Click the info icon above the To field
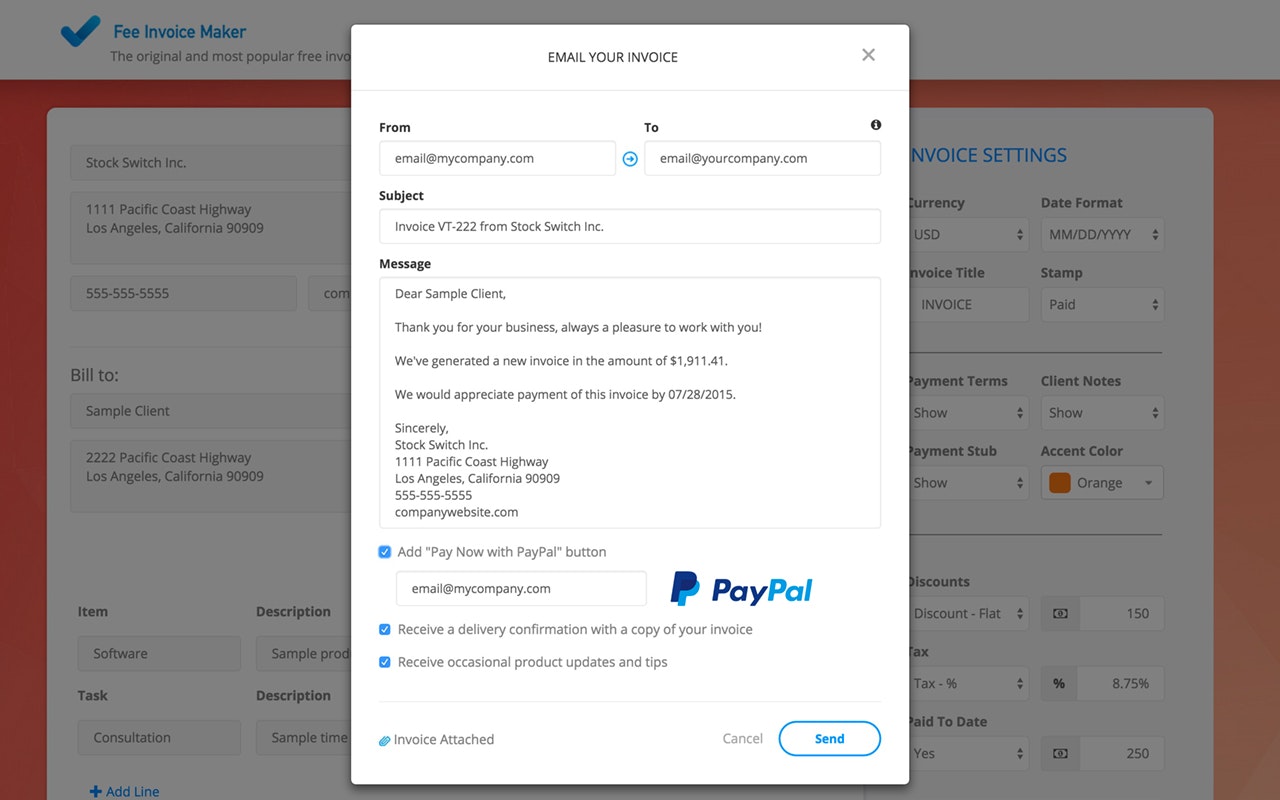1280x800 pixels. pos(876,124)
